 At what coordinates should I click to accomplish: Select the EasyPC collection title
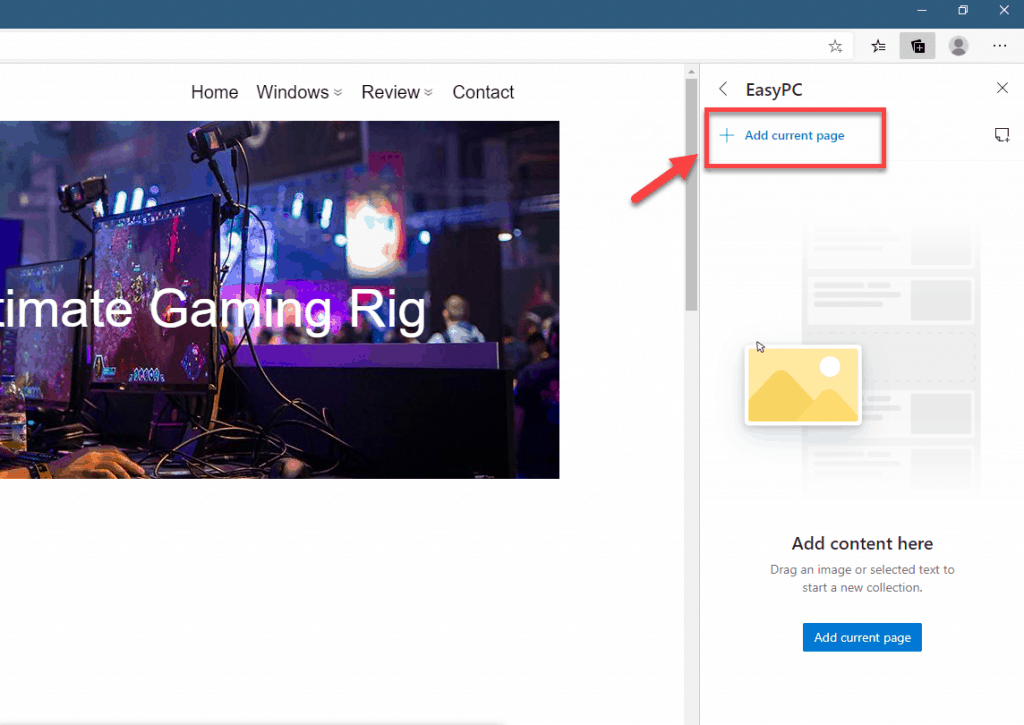point(774,89)
